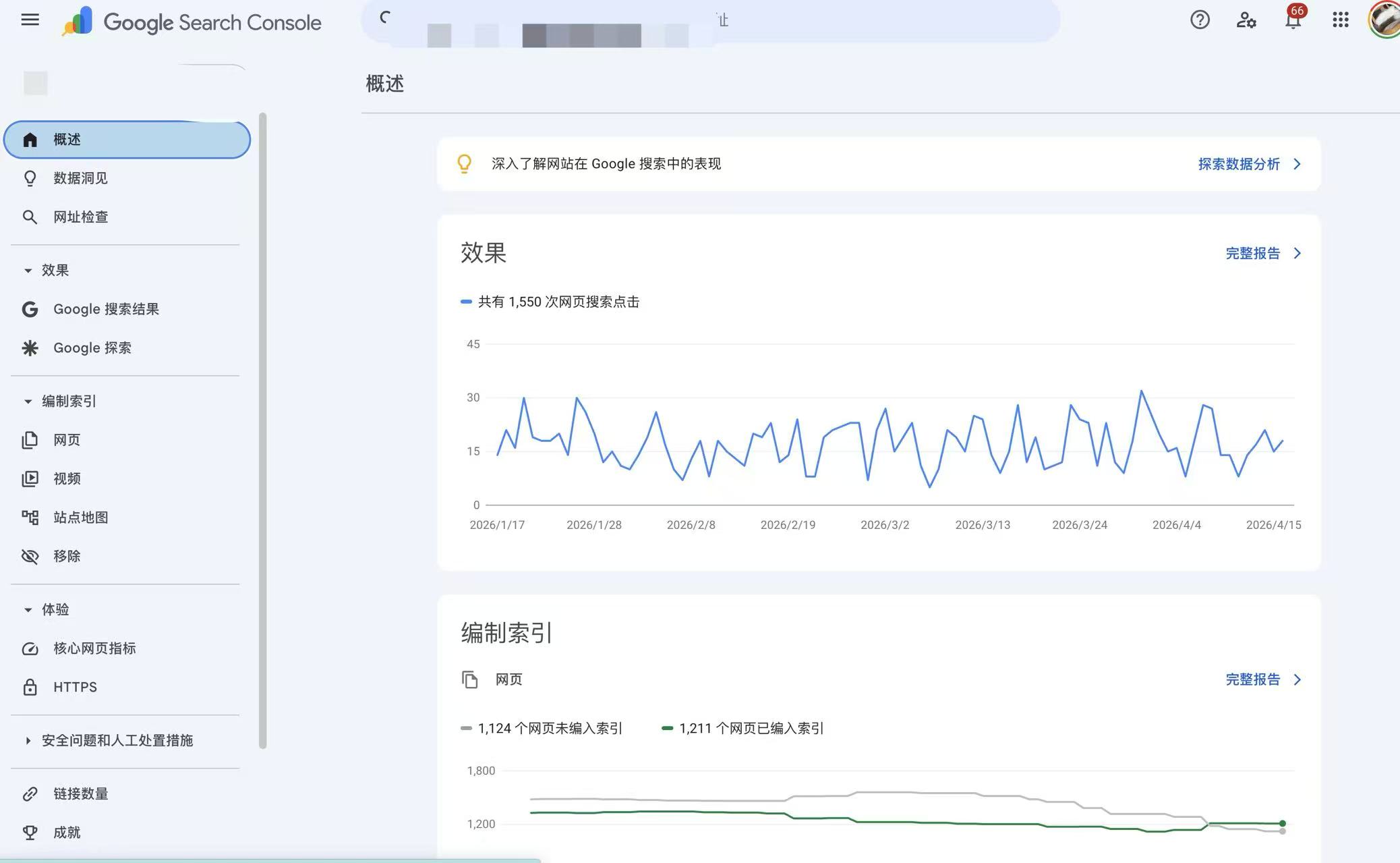Image resolution: width=1400 pixels, height=863 pixels.
Task: Click the home icon beside 概述
Action: 30,140
